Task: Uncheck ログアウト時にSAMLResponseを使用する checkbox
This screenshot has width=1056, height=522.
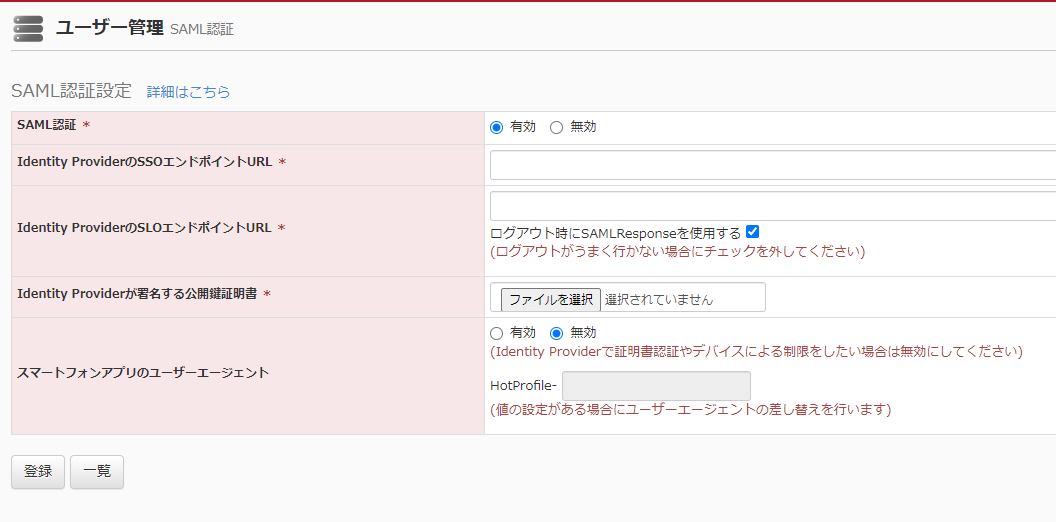Action: coord(753,232)
